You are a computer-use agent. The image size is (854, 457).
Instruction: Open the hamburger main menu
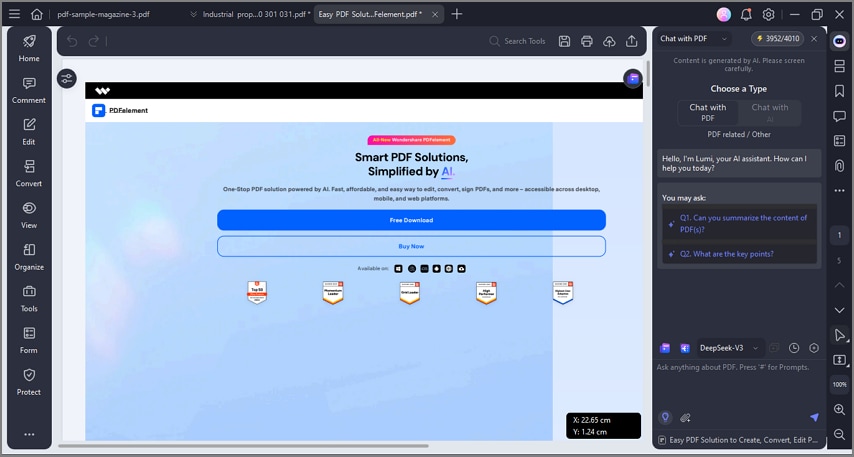pyautogui.click(x=15, y=14)
